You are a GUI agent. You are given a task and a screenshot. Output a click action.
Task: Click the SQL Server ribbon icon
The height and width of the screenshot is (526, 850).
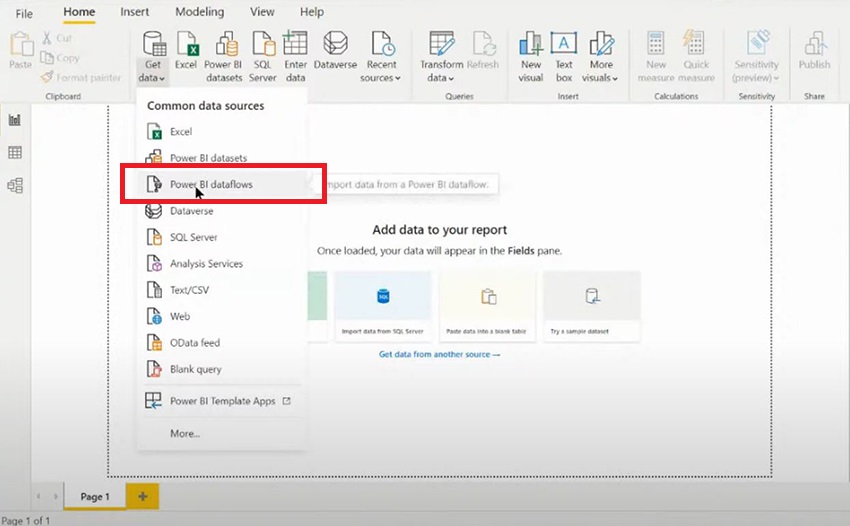point(262,57)
